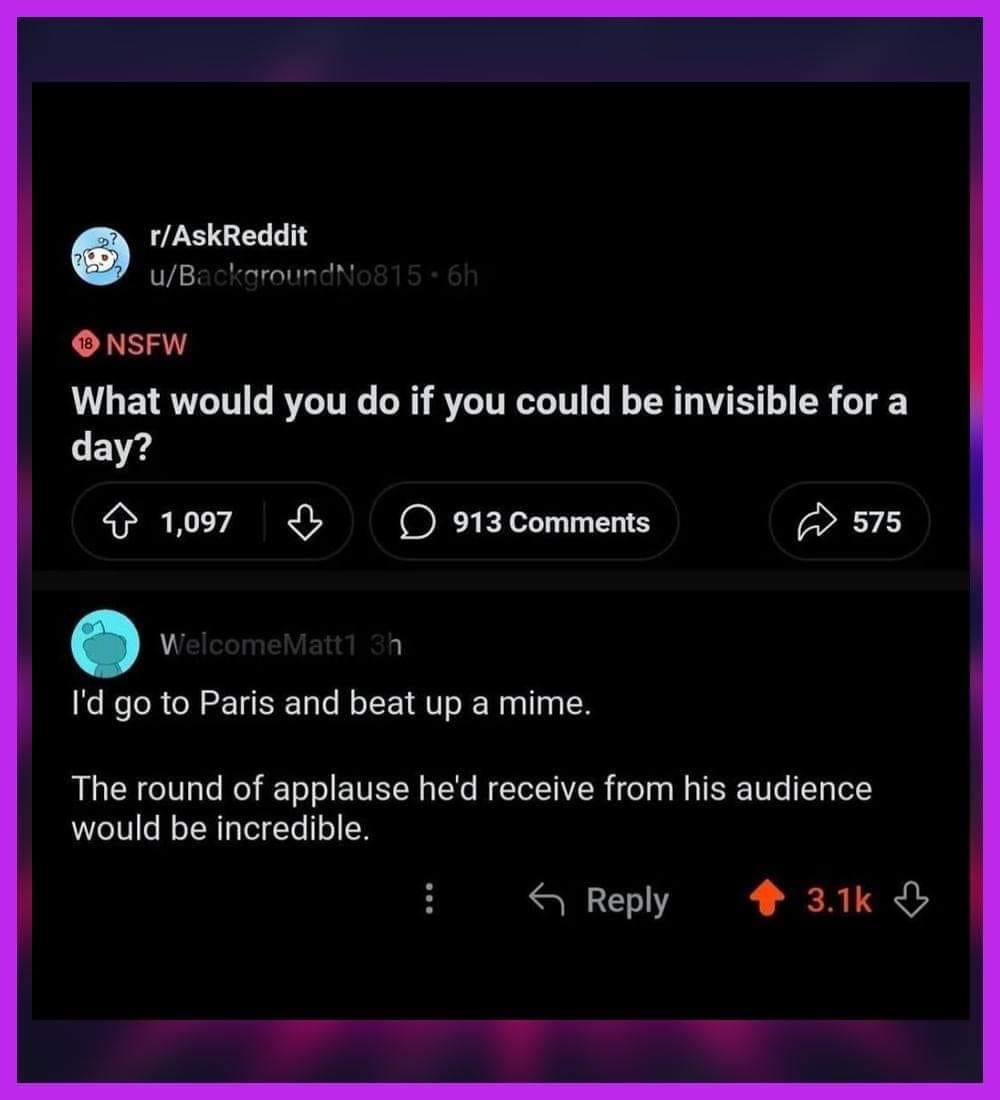Downvote the AskReddit post
Viewport: 1000px width, 1100px height.
(x=304, y=522)
